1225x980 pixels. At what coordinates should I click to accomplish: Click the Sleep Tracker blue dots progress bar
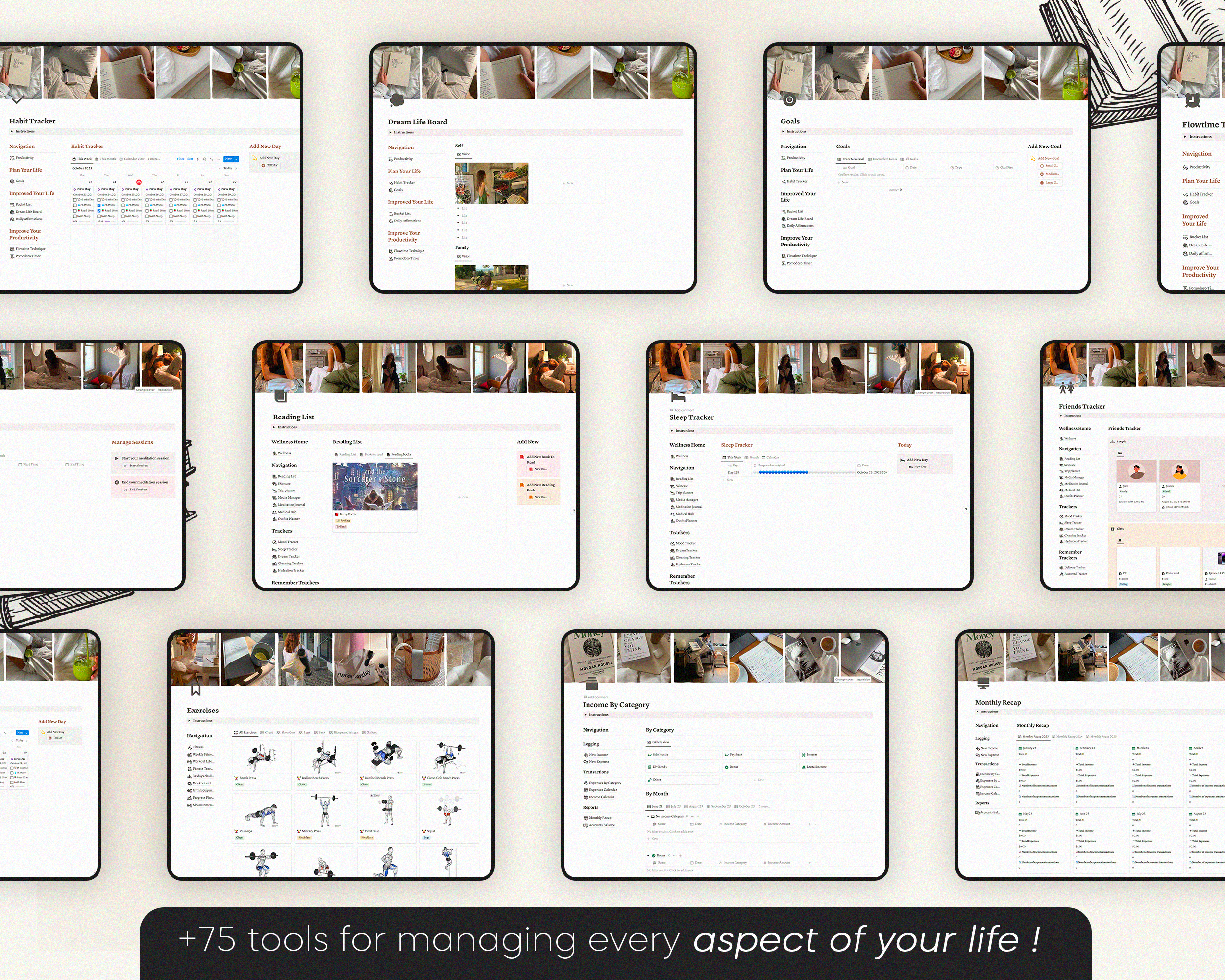pyautogui.click(x=784, y=473)
